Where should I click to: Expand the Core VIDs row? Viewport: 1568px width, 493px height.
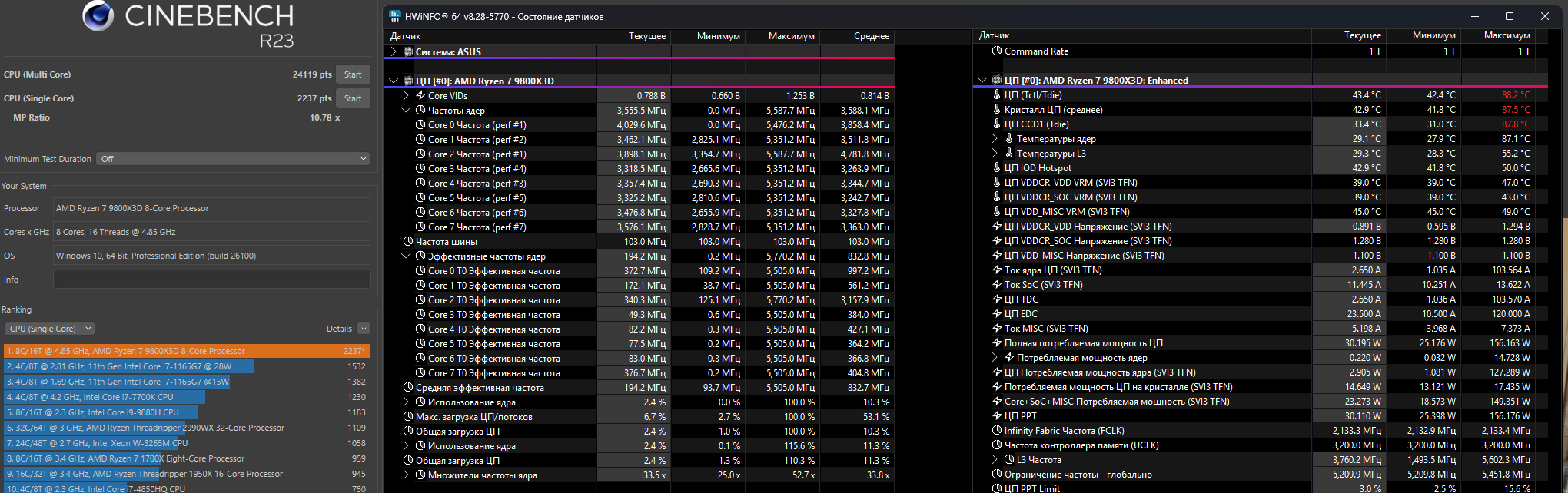coord(407,96)
